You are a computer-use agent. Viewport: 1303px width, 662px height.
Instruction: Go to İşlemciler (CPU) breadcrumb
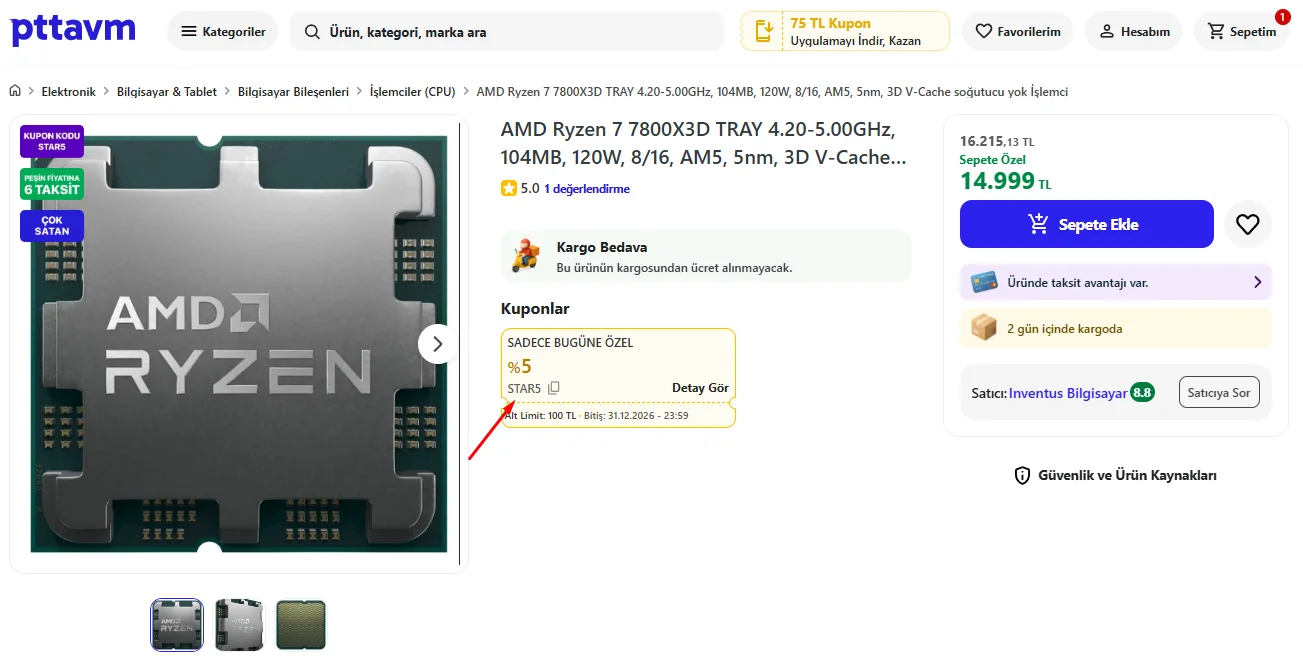tap(412, 91)
